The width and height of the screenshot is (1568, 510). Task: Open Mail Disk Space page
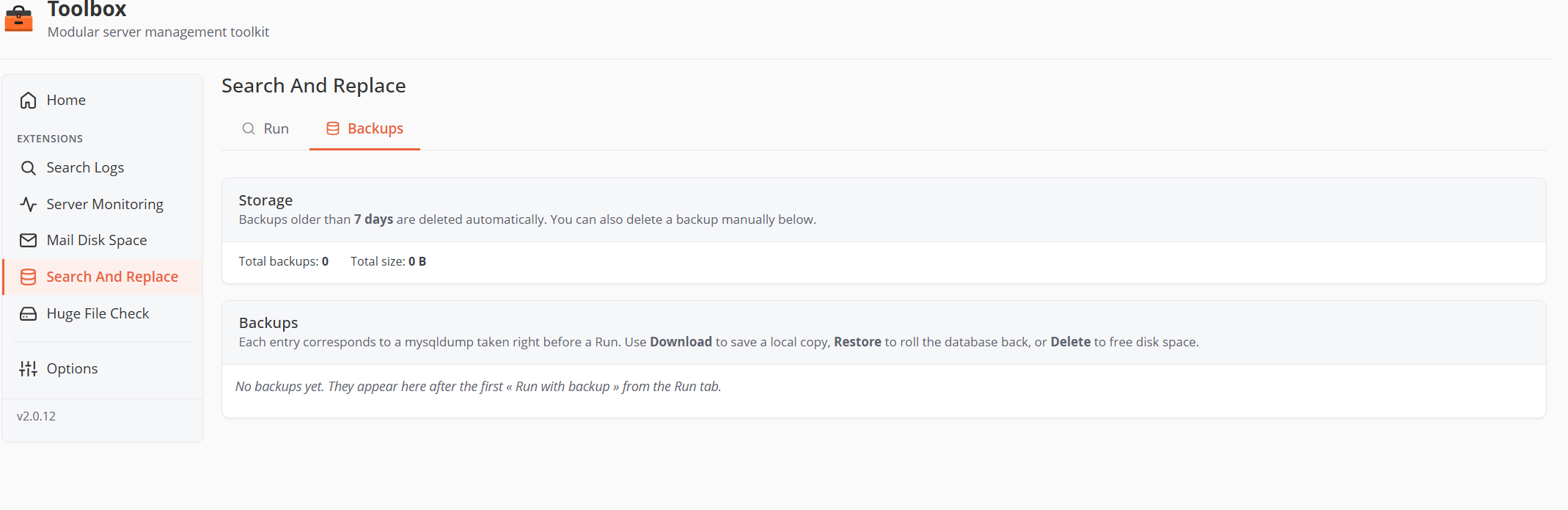(x=103, y=240)
